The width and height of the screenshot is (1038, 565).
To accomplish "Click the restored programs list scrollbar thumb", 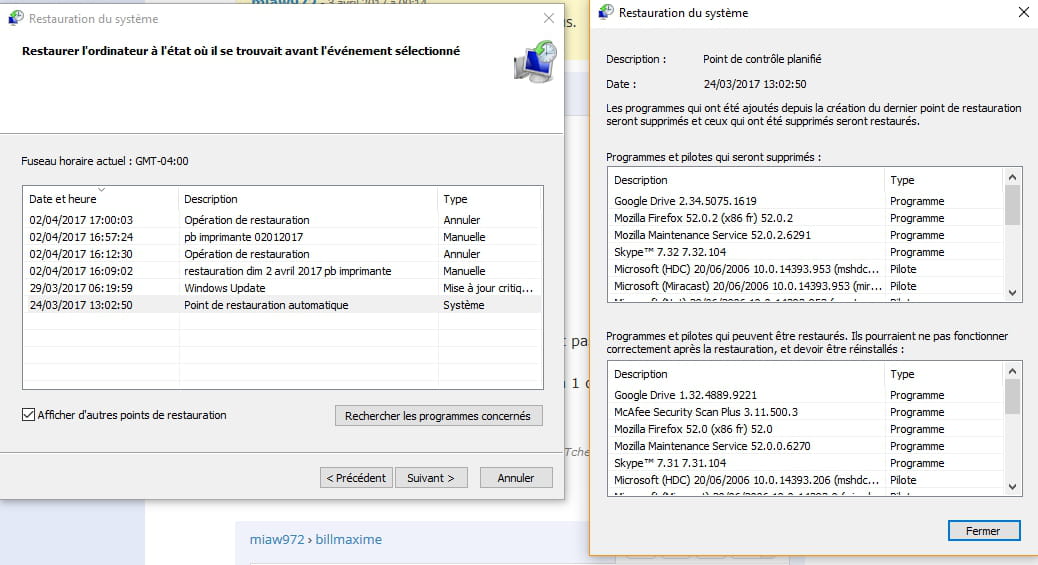I will [1012, 397].
